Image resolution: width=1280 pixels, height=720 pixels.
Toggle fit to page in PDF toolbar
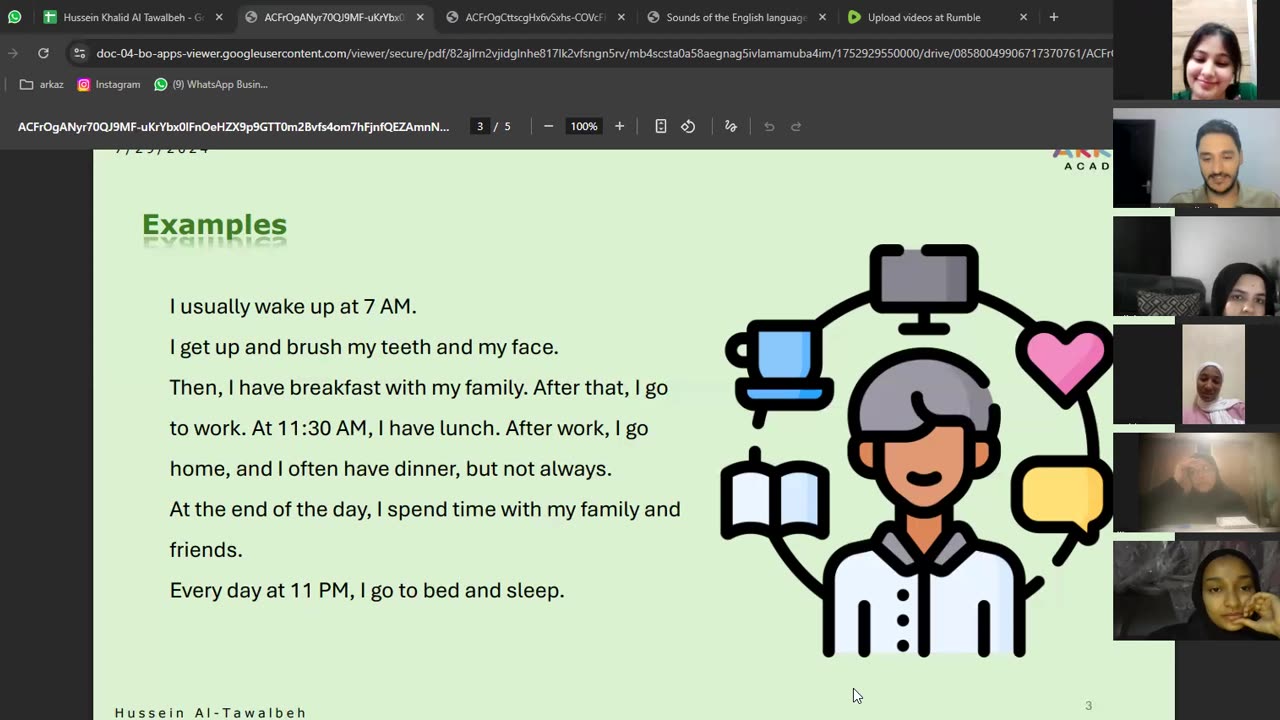(x=661, y=126)
